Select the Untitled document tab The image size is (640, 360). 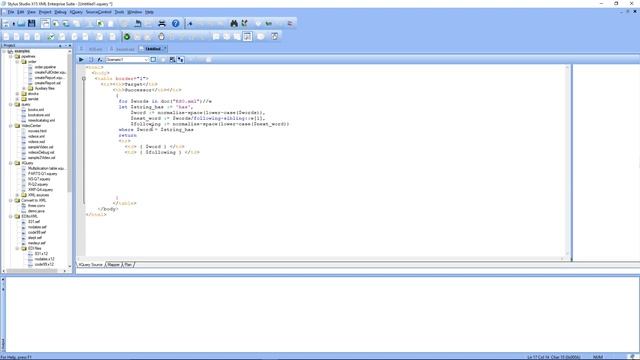153,49
